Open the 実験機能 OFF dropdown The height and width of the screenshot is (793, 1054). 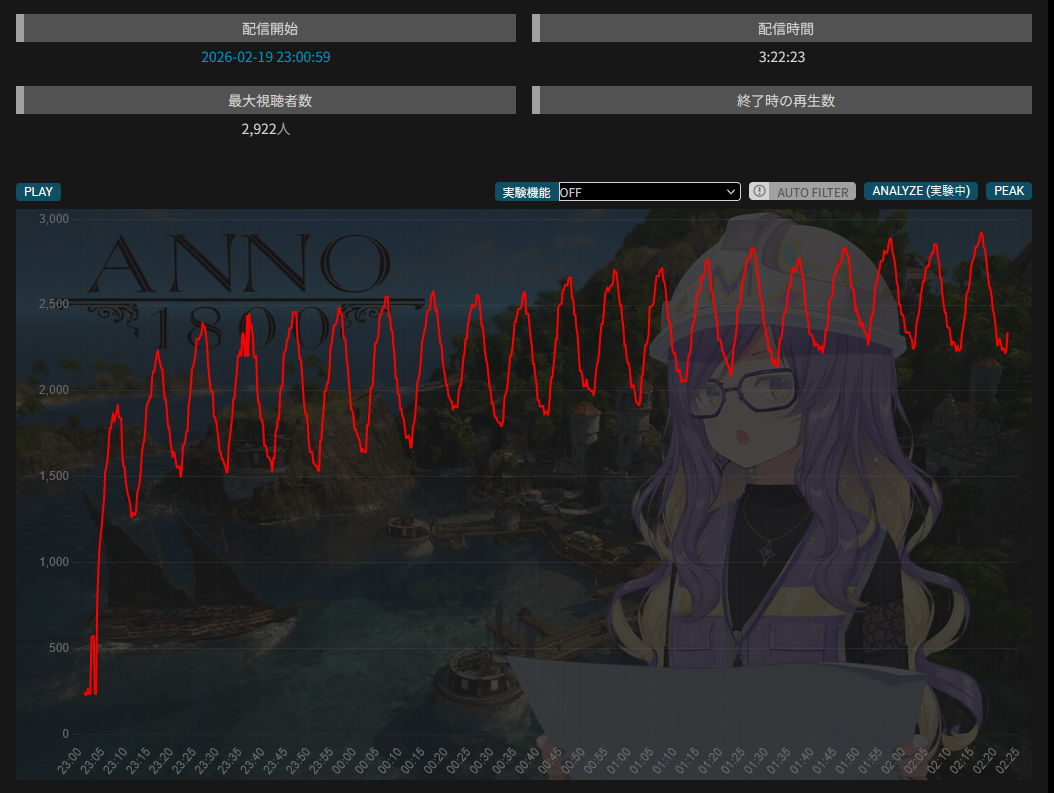coord(649,192)
